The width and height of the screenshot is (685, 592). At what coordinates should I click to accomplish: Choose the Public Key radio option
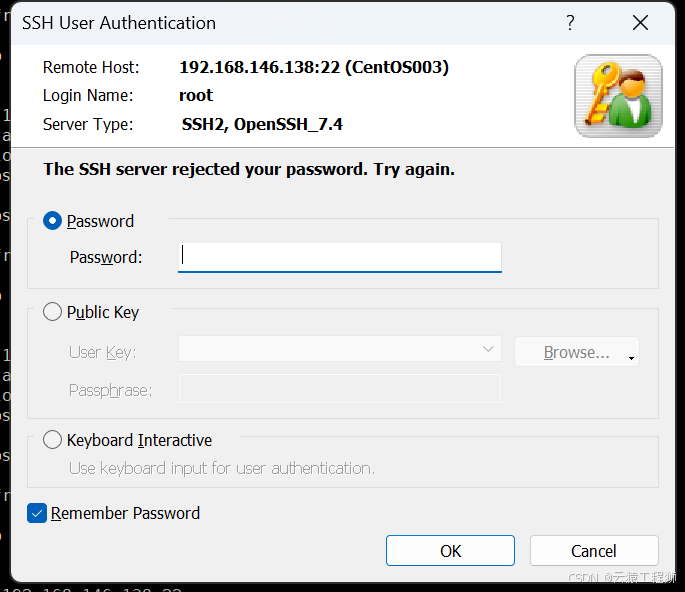pos(52,312)
